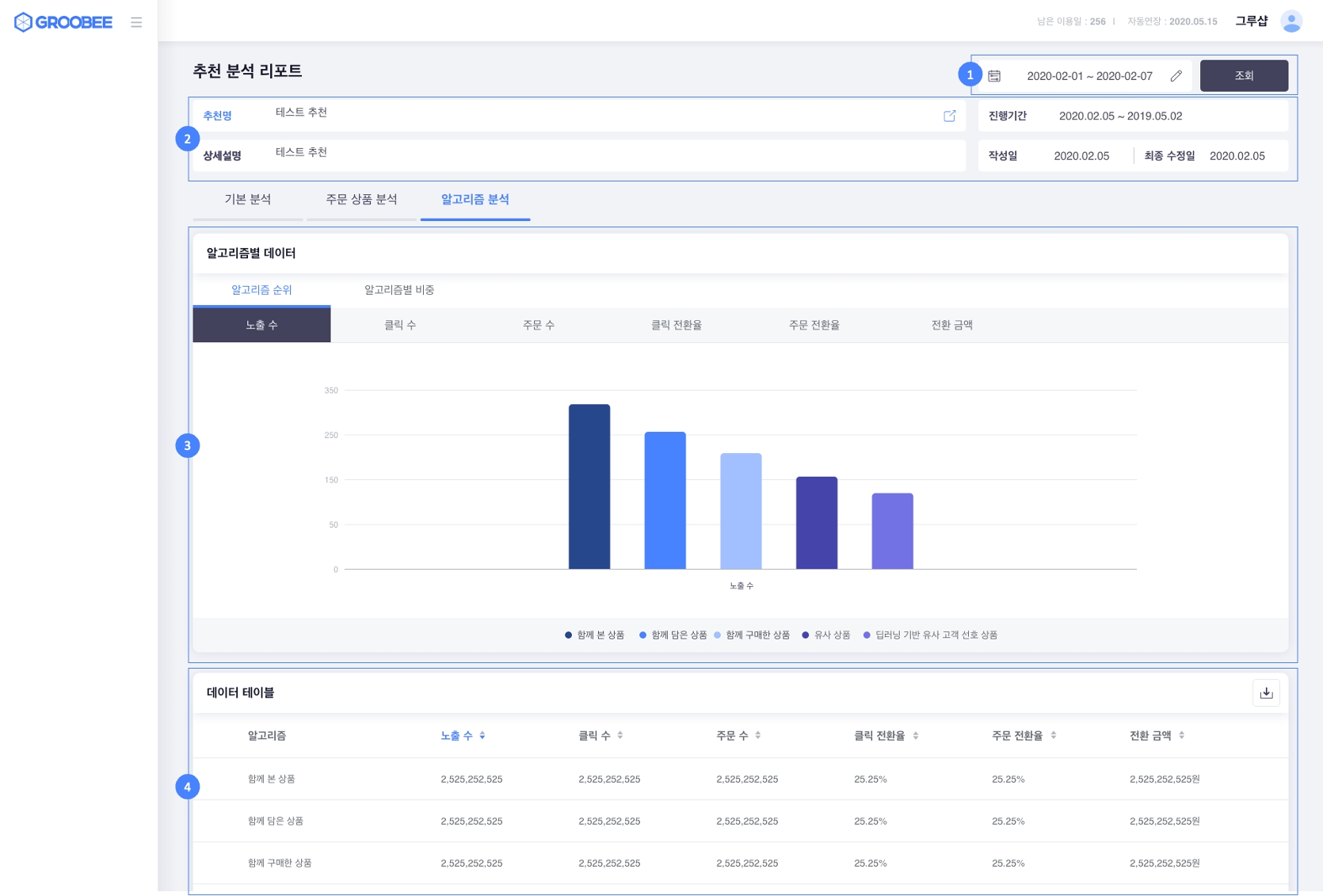1323x896 pixels.
Task: Open the user profile avatar
Action: pos(1291,22)
